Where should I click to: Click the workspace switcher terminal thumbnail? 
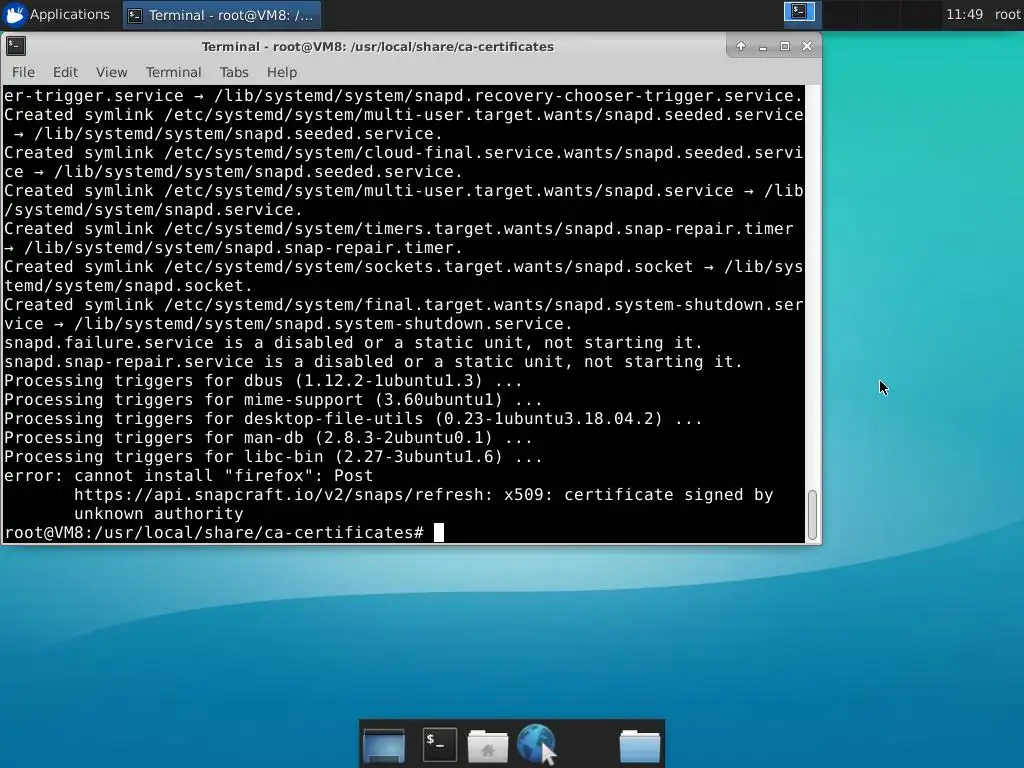coord(799,12)
